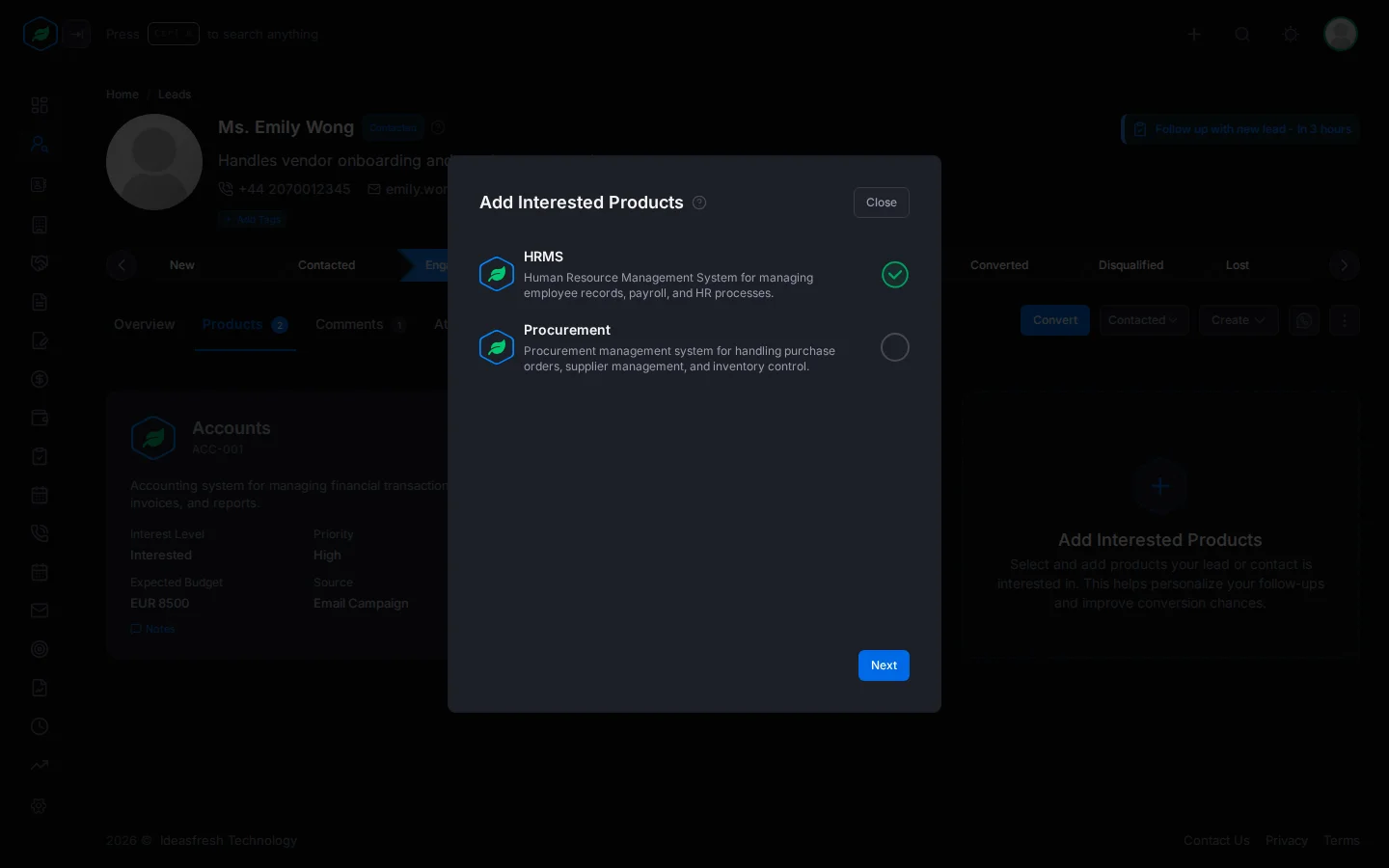Toggle light/dark theme sun icon
The image size is (1389, 868).
tap(1291, 34)
